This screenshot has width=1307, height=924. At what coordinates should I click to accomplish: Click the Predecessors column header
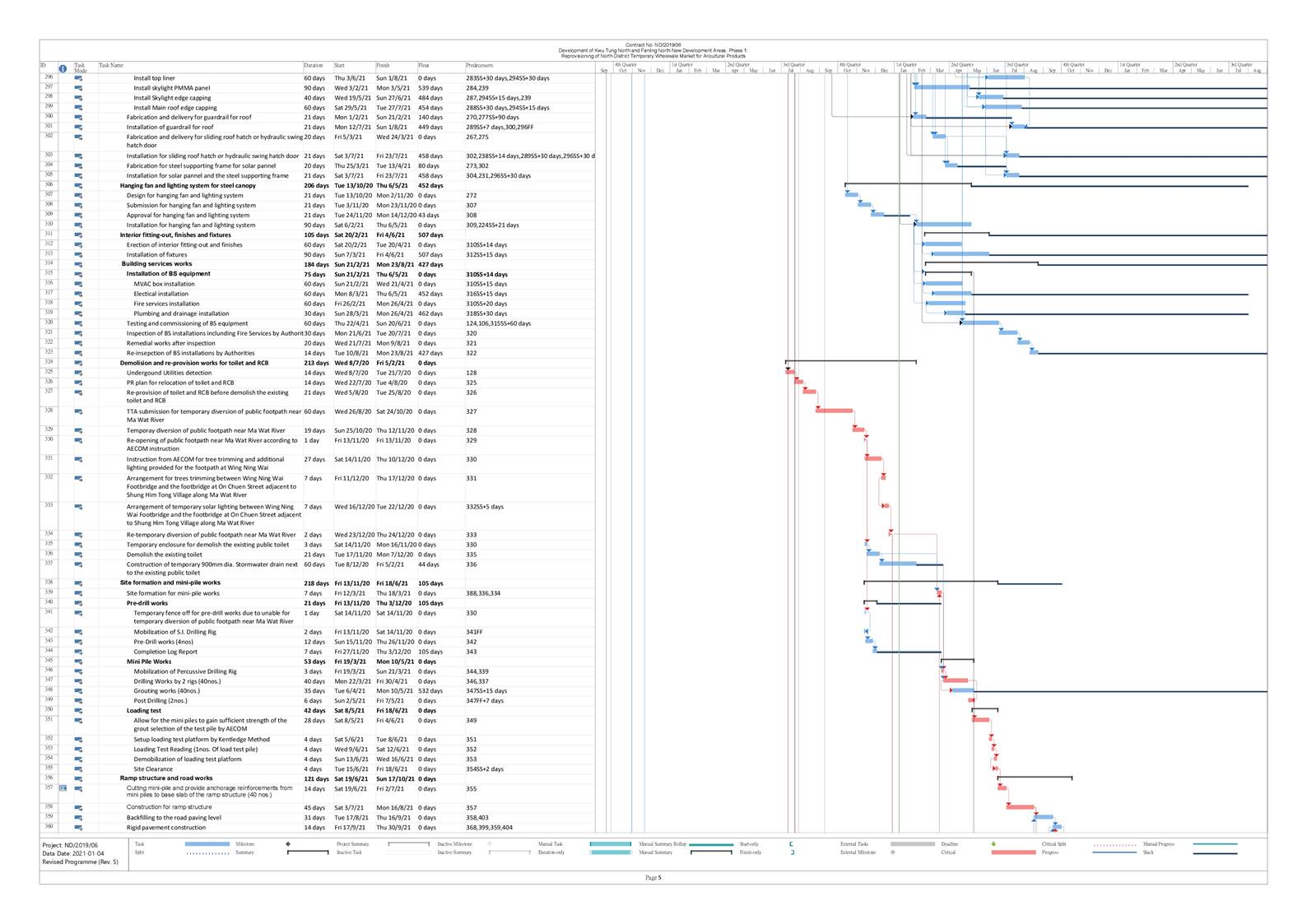point(480,65)
